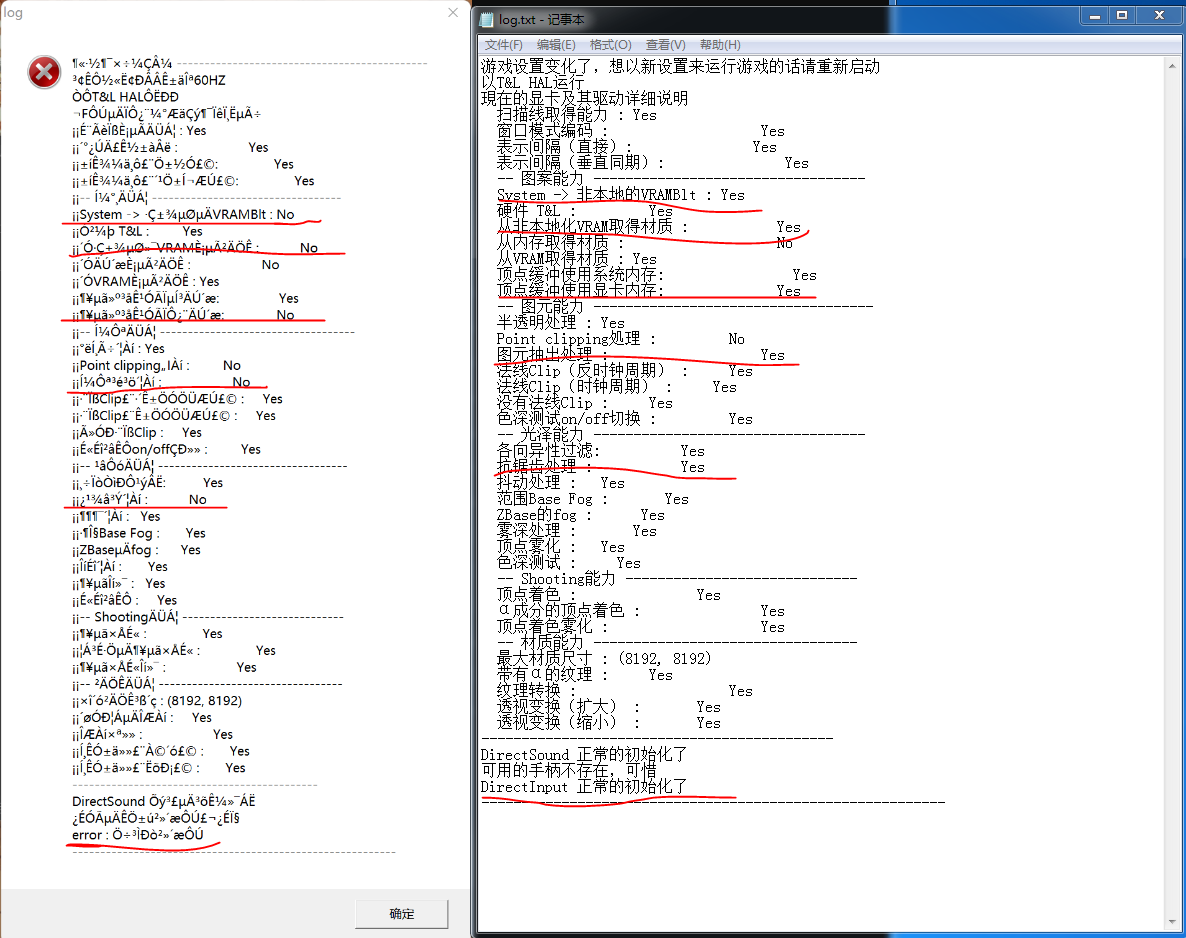Place cursor on DirectSound 正常的初始化了 line

[583, 755]
